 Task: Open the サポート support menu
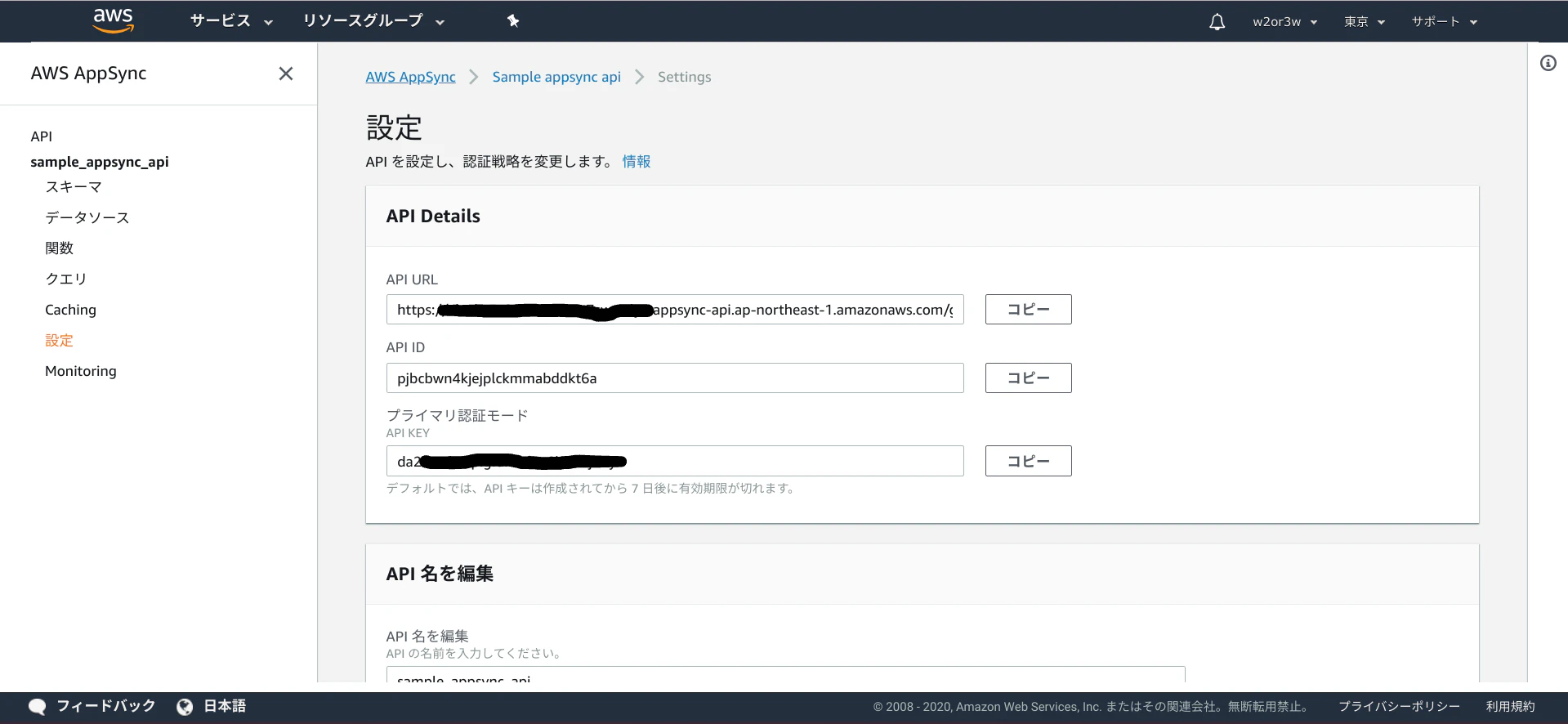(1445, 22)
